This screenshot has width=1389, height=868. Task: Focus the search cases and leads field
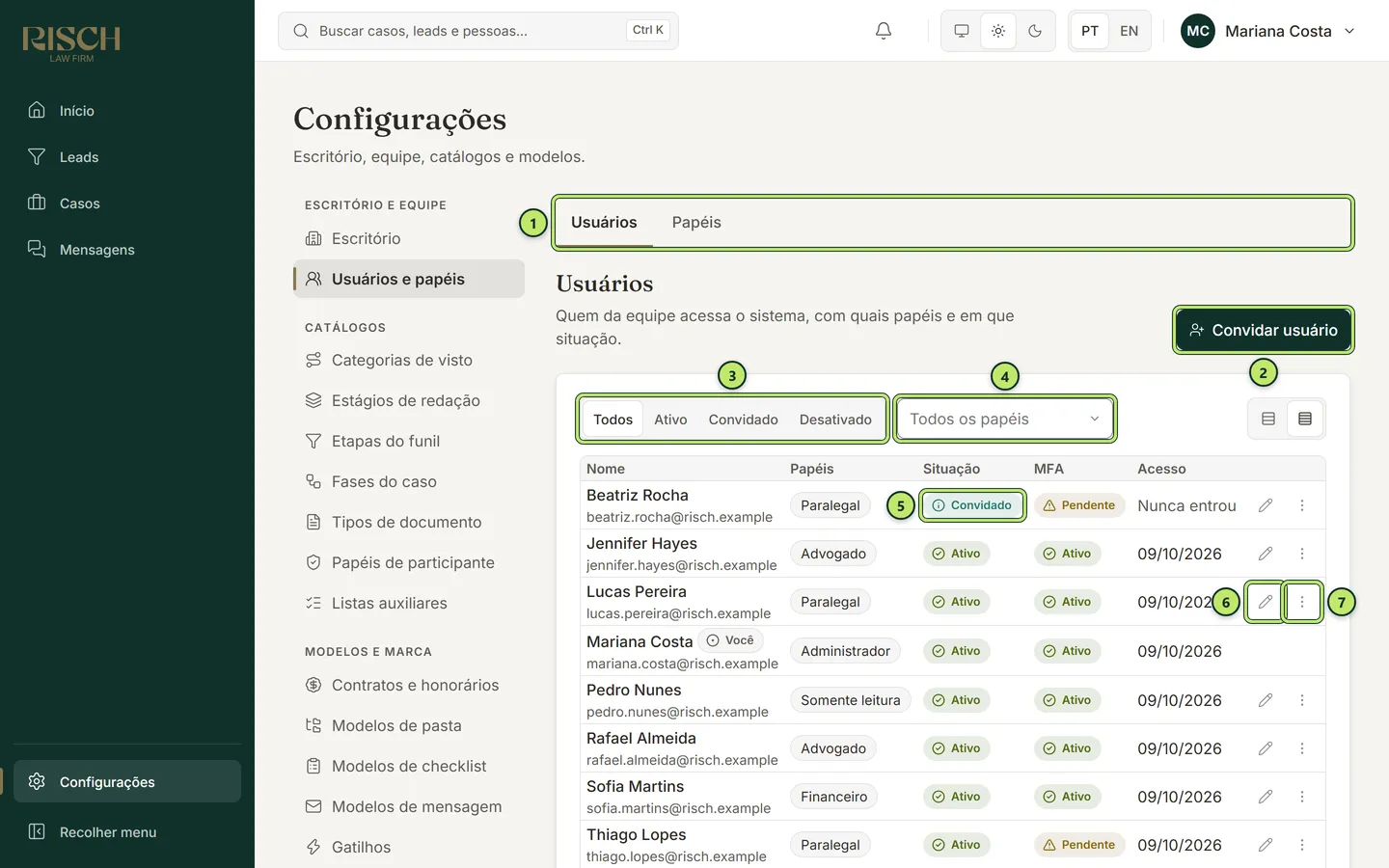click(478, 31)
